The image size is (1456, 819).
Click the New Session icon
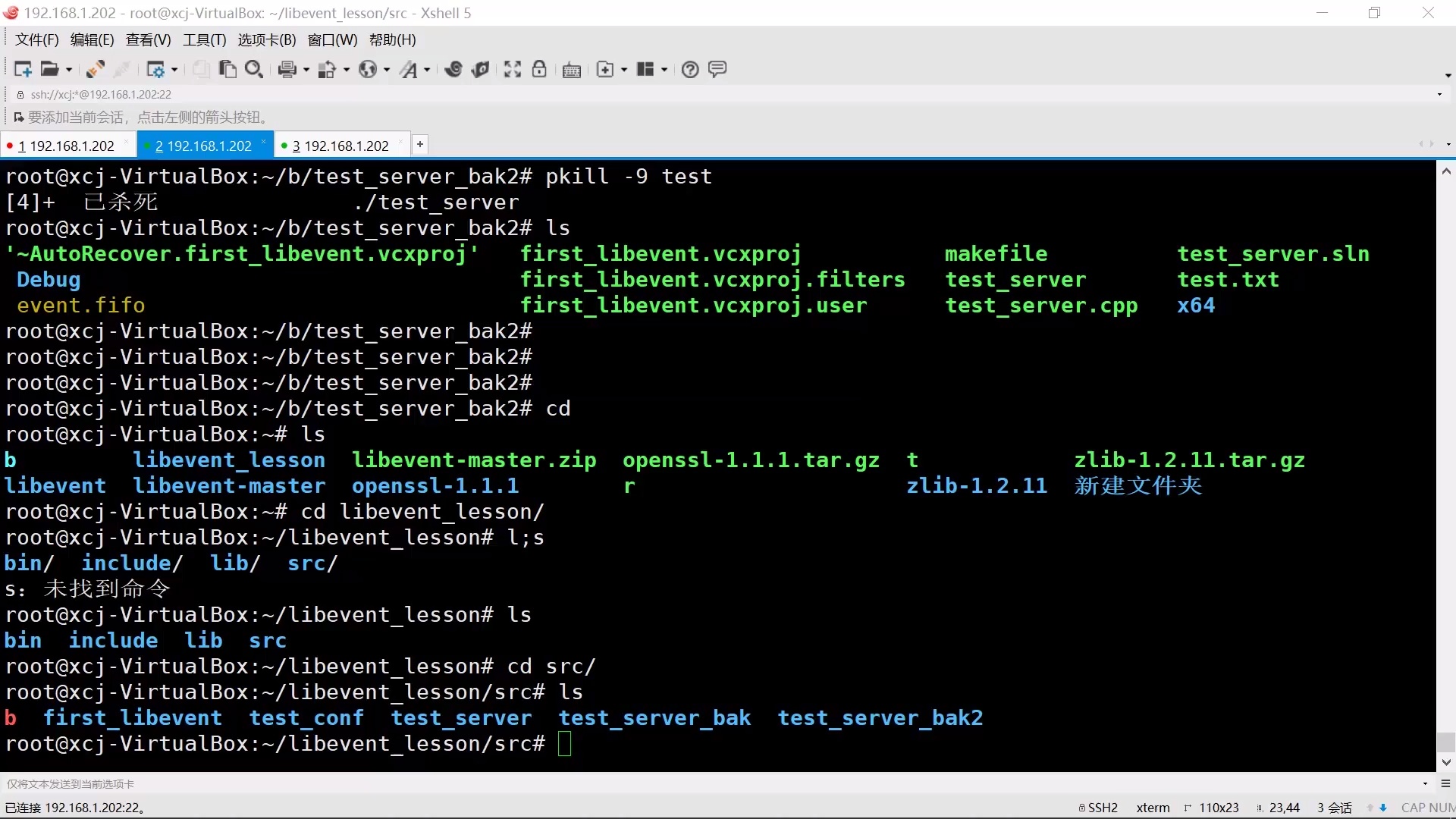(x=23, y=70)
